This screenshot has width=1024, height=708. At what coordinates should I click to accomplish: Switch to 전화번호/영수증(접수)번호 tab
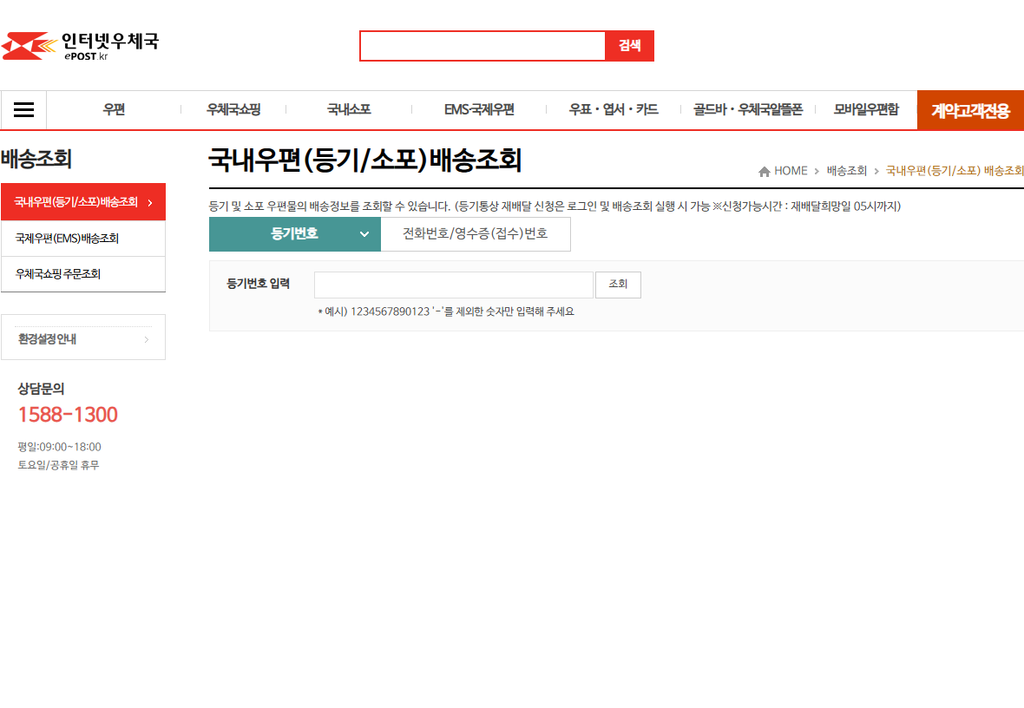[475, 234]
